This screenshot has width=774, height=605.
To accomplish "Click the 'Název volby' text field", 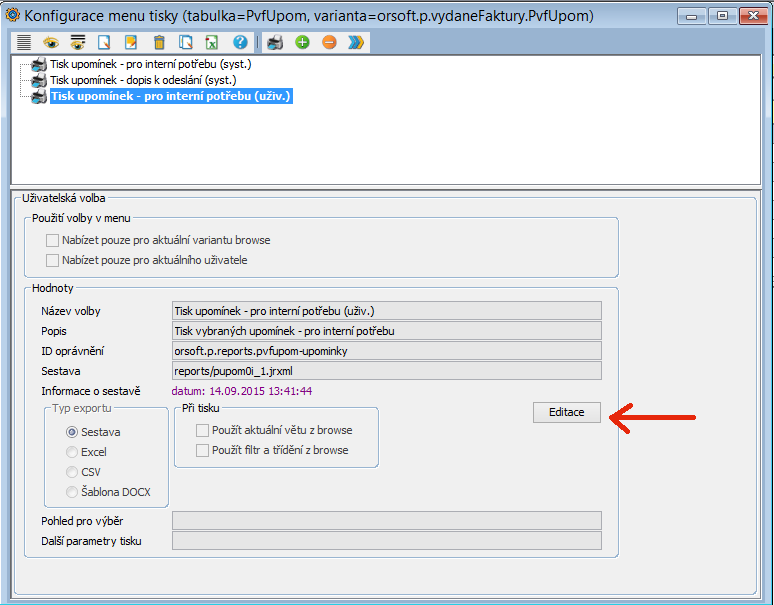I will click(386, 311).
